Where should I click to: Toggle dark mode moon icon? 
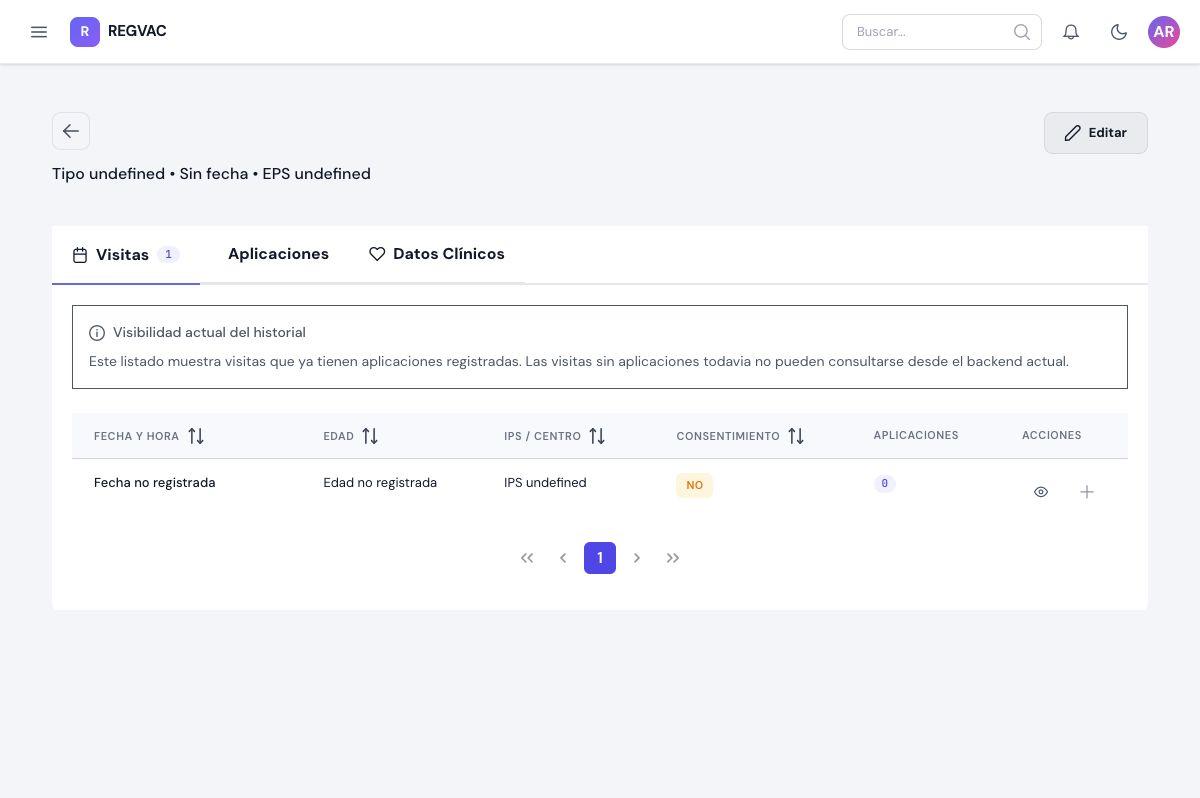(x=1119, y=32)
